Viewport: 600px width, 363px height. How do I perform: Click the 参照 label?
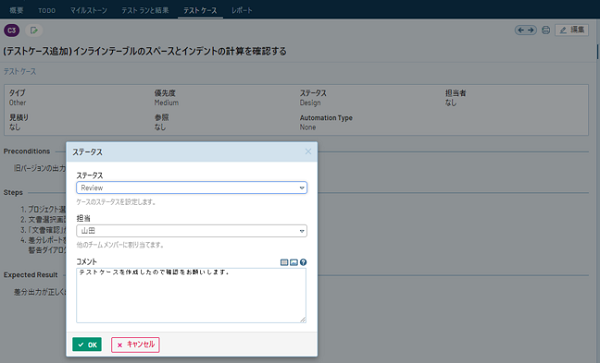click(x=161, y=117)
